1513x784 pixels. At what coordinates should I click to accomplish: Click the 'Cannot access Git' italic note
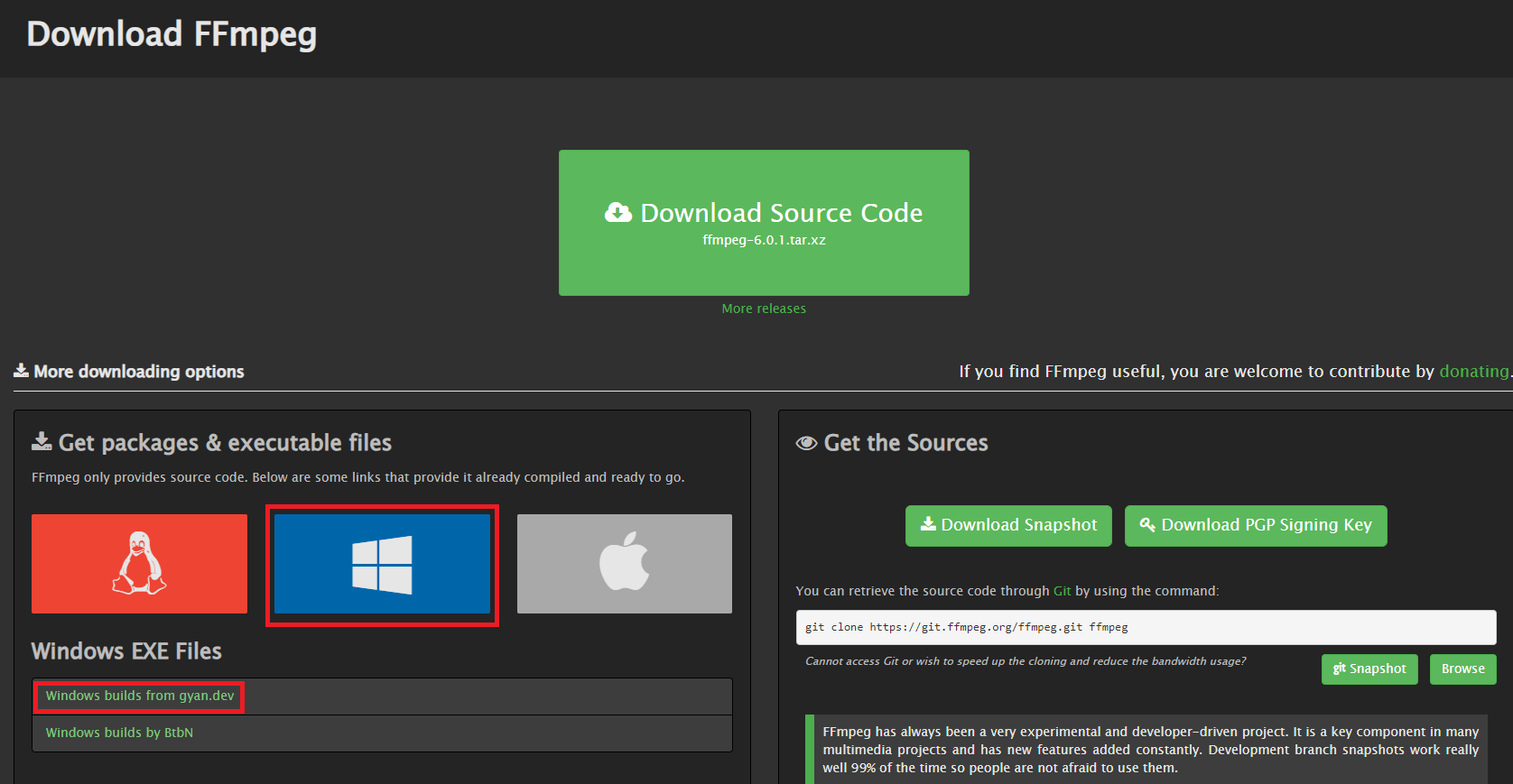1026,661
